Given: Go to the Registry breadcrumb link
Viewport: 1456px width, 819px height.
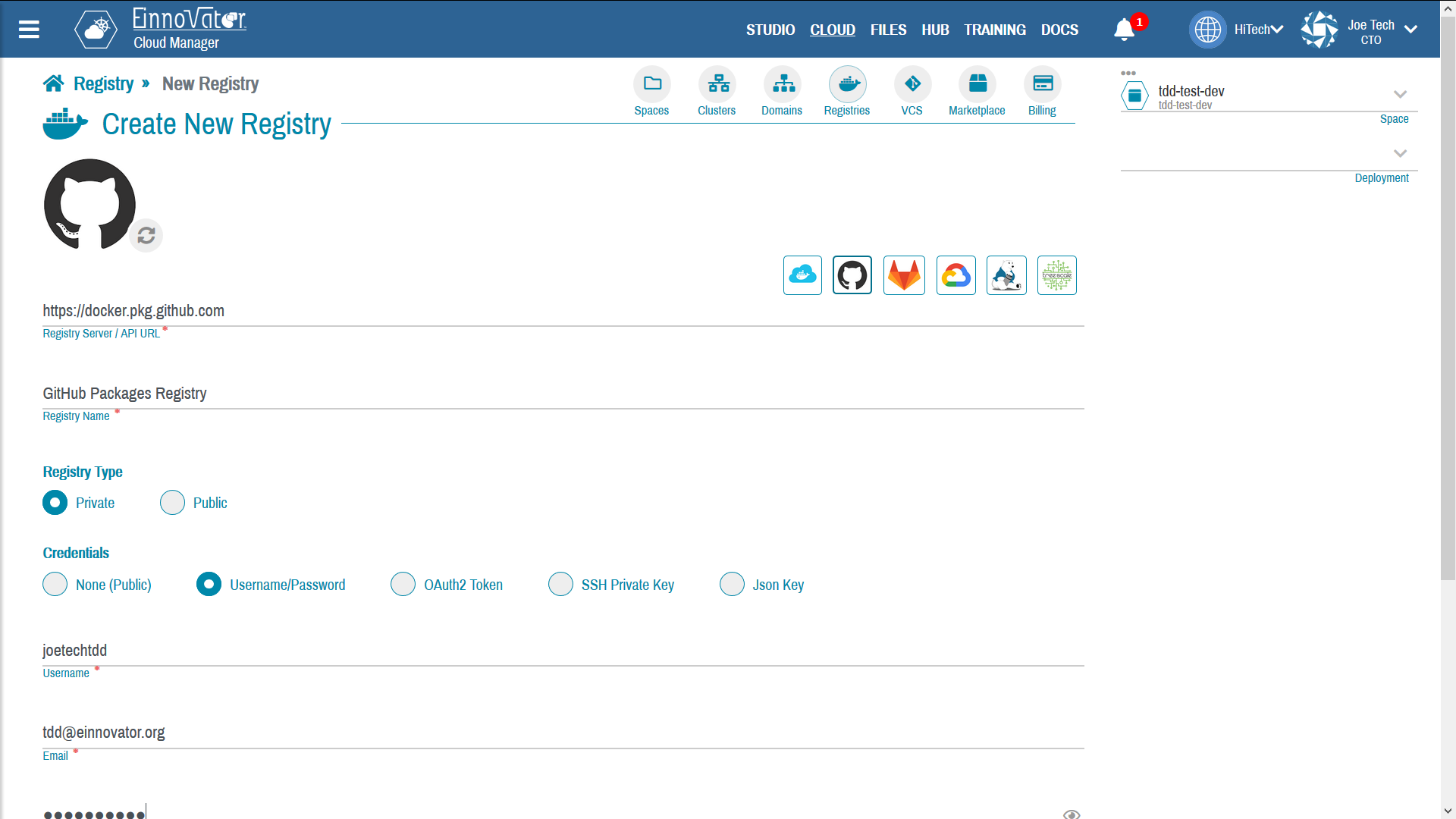Looking at the screenshot, I should click(x=103, y=83).
